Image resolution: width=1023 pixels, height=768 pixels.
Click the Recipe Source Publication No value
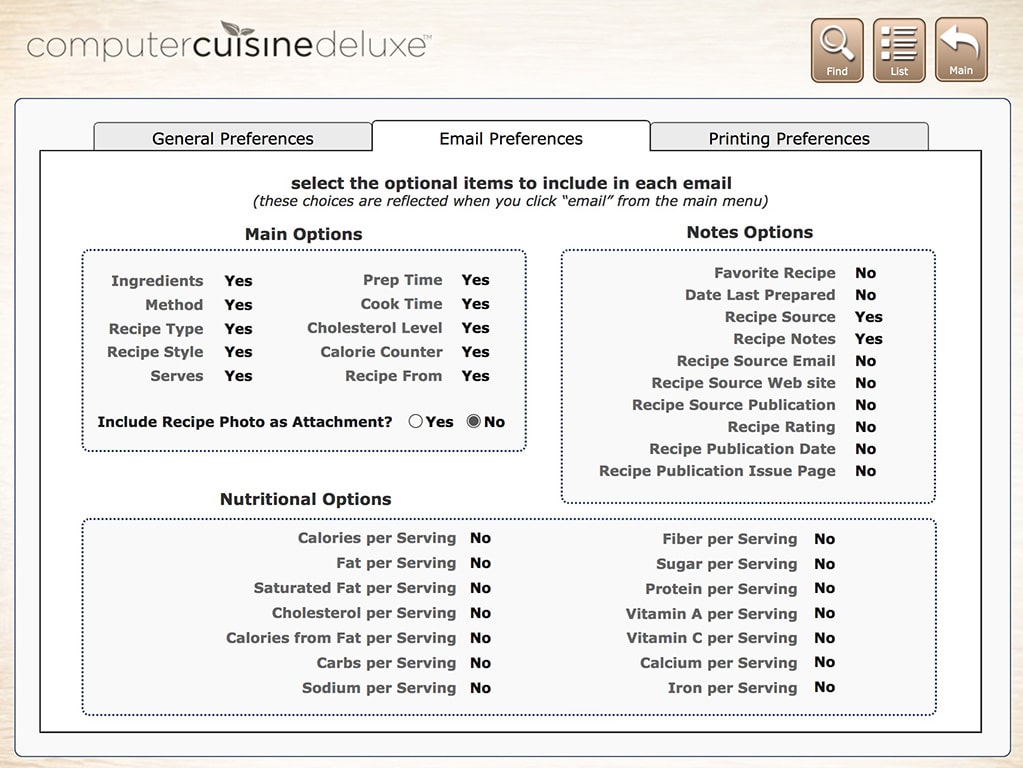pyautogui.click(x=865, y=405)
